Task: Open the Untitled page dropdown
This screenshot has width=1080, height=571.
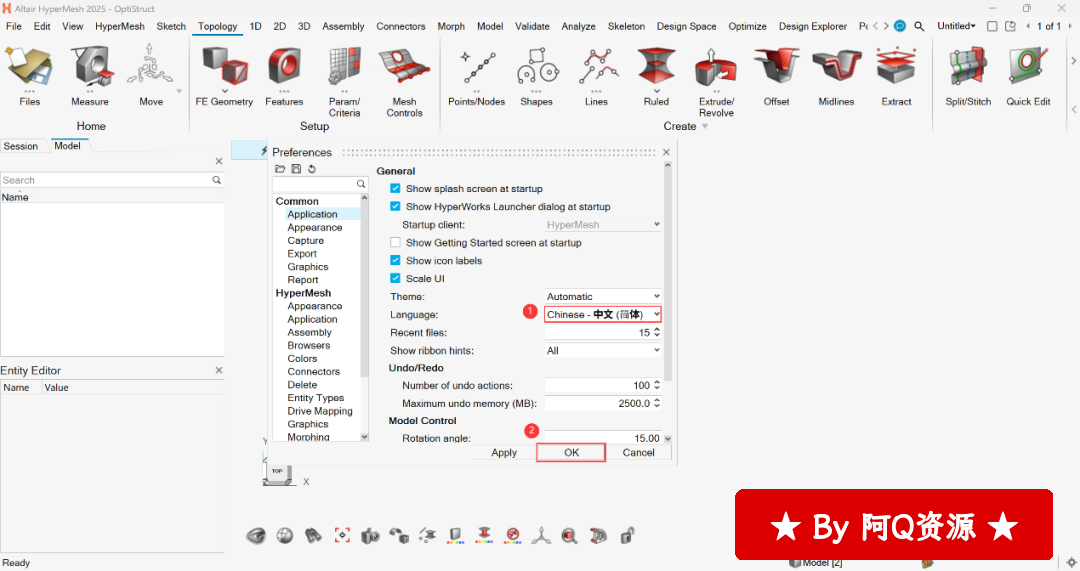Action: tap(957, 26)
